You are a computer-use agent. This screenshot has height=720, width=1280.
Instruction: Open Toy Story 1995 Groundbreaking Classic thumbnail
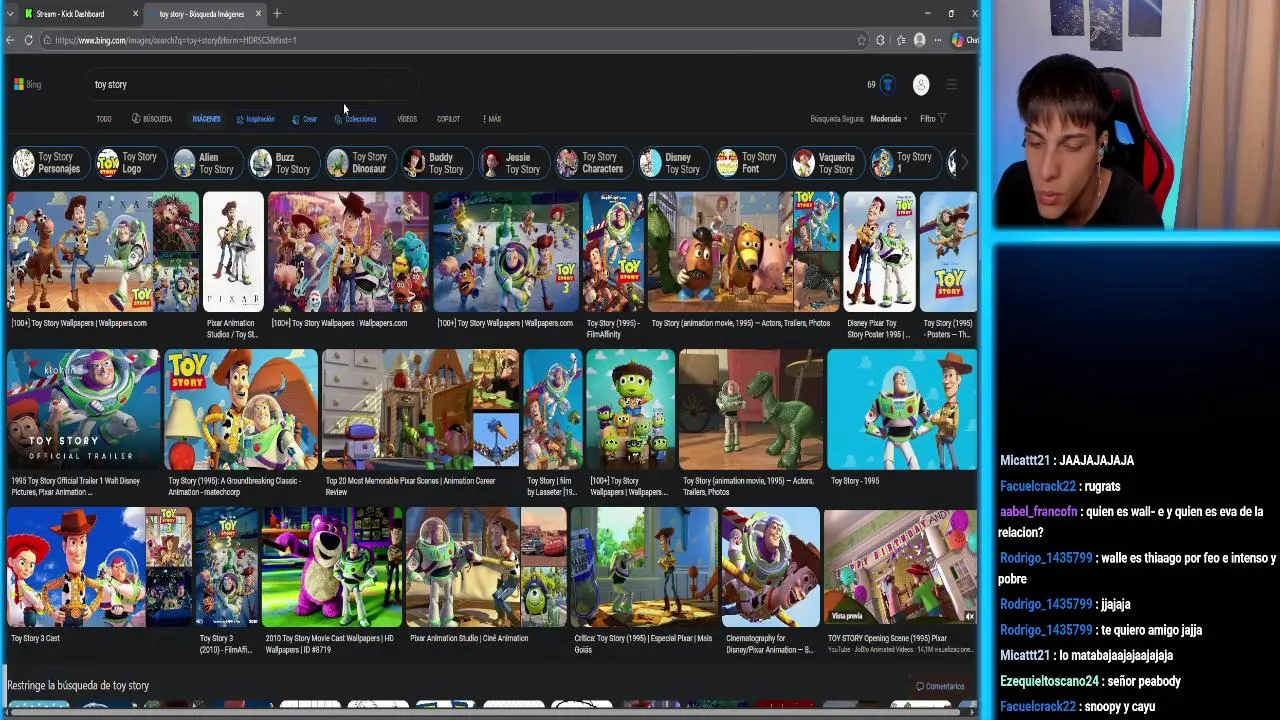(x=241, y=409)
